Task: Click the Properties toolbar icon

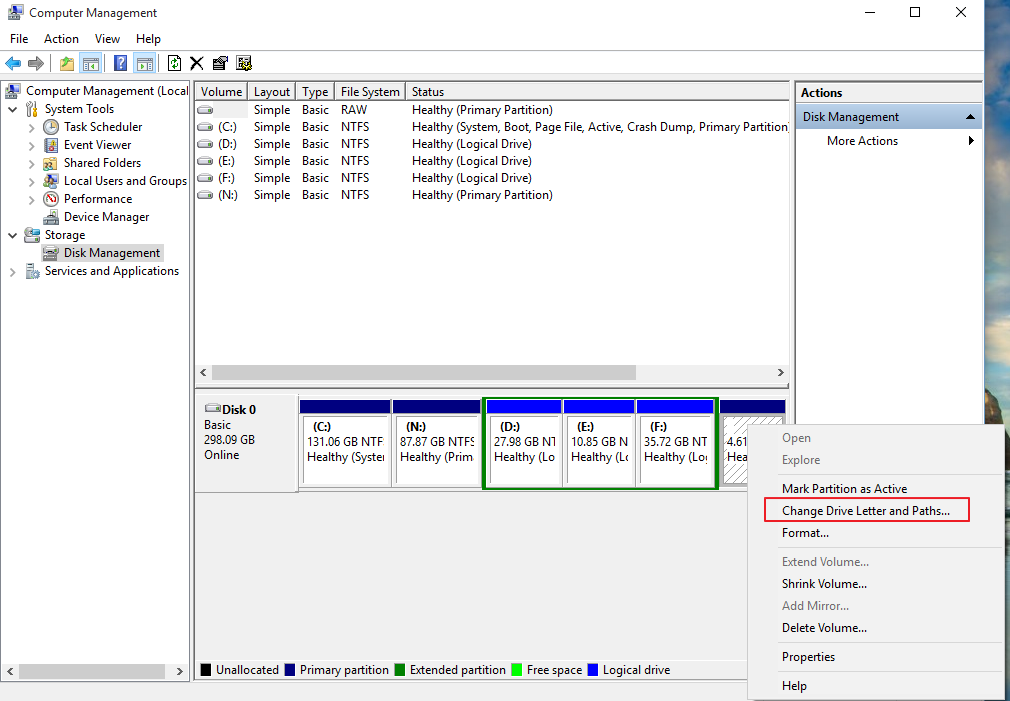Action: point(220,63)
